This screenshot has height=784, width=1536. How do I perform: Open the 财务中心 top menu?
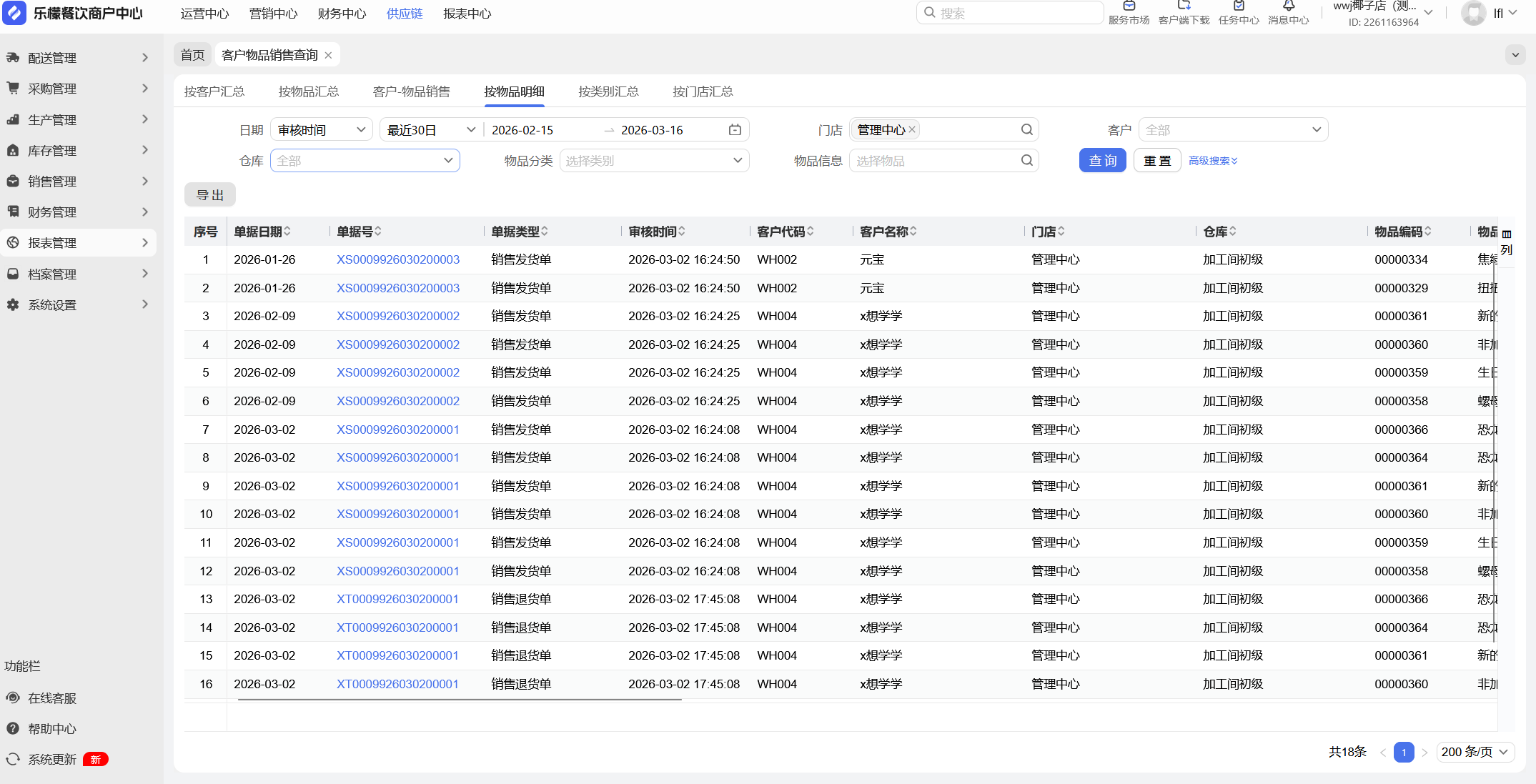click(342, 14)
